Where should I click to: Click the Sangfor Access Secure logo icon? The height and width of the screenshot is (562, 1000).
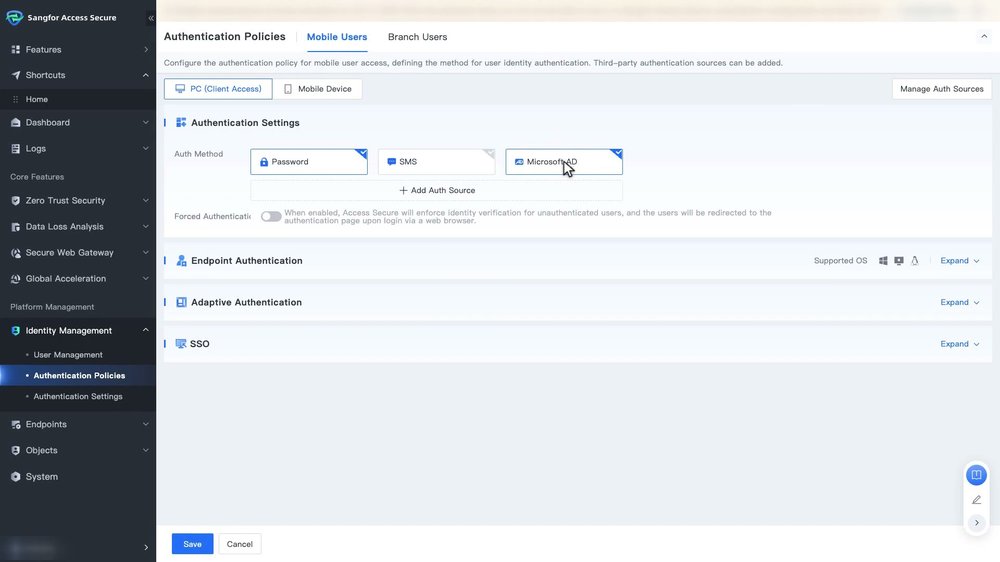[x=14, y=17]
